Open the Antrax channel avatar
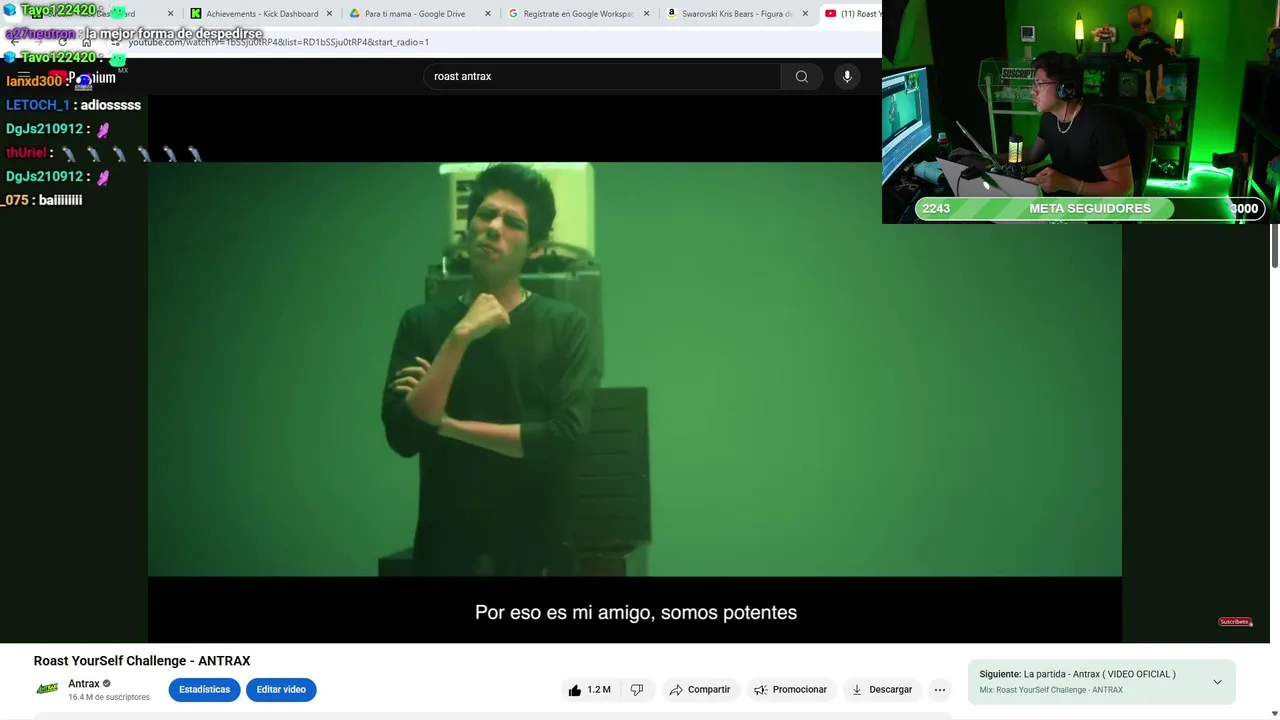Screen dimensions: 1280x720 coord(47,689)
